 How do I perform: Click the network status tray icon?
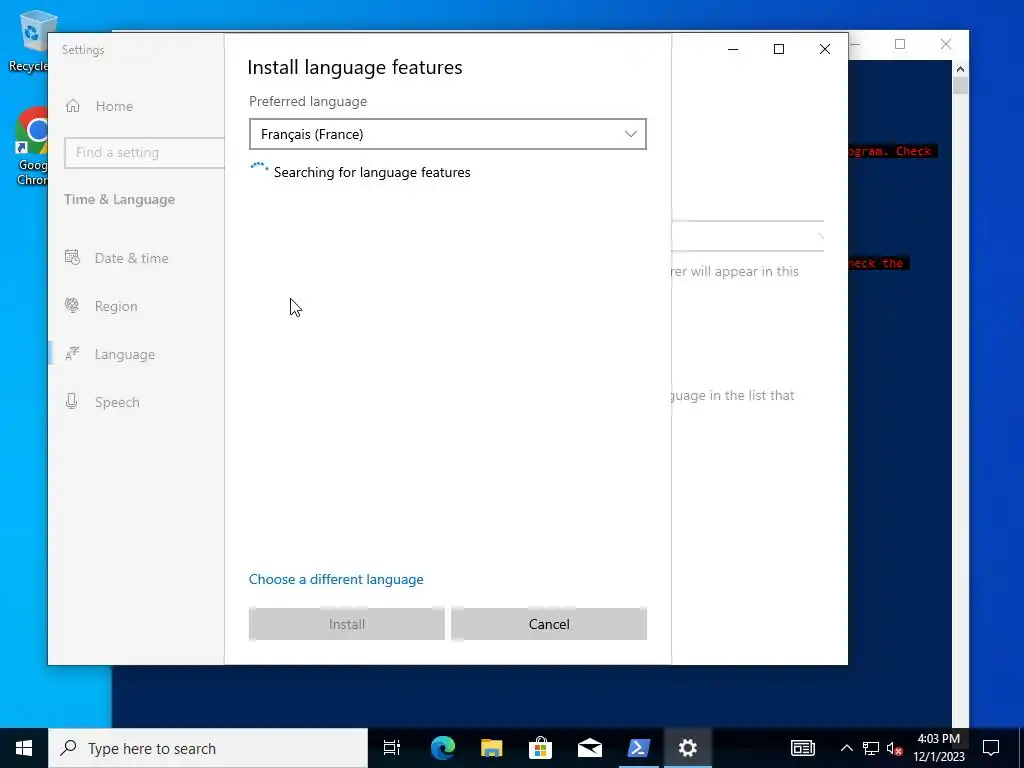(871, 748)
